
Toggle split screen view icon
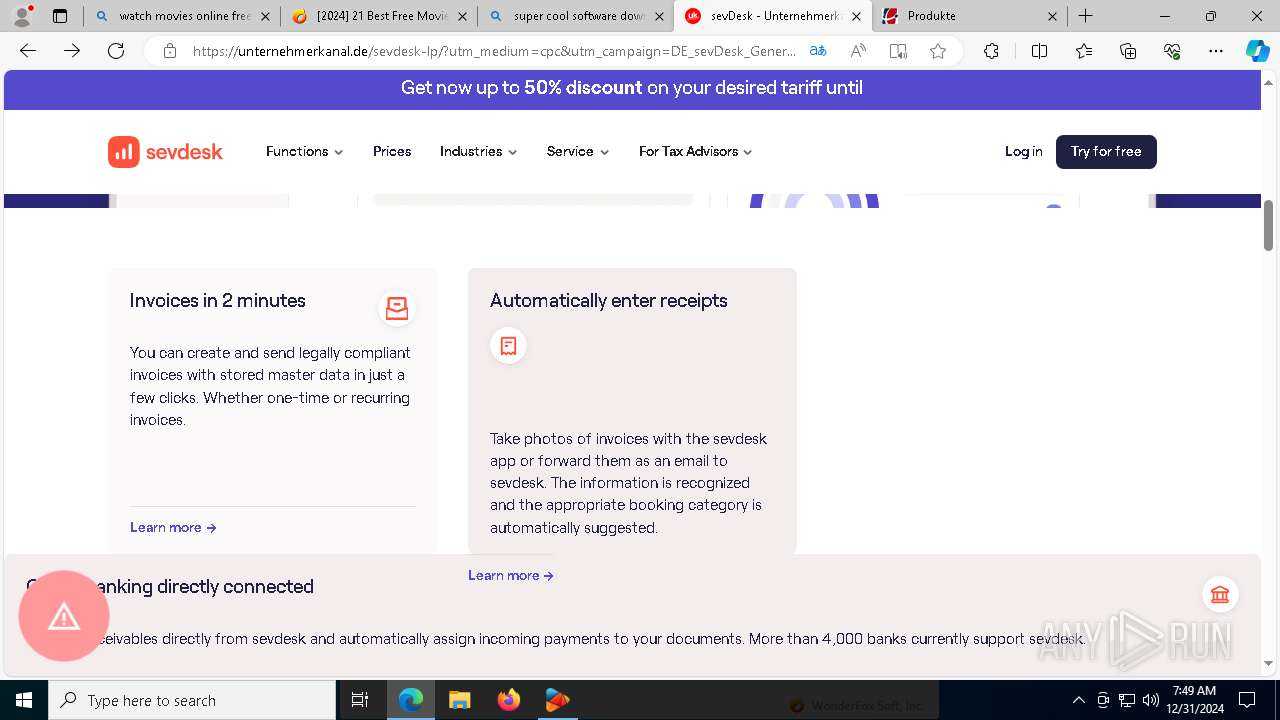pos(1039,51)
